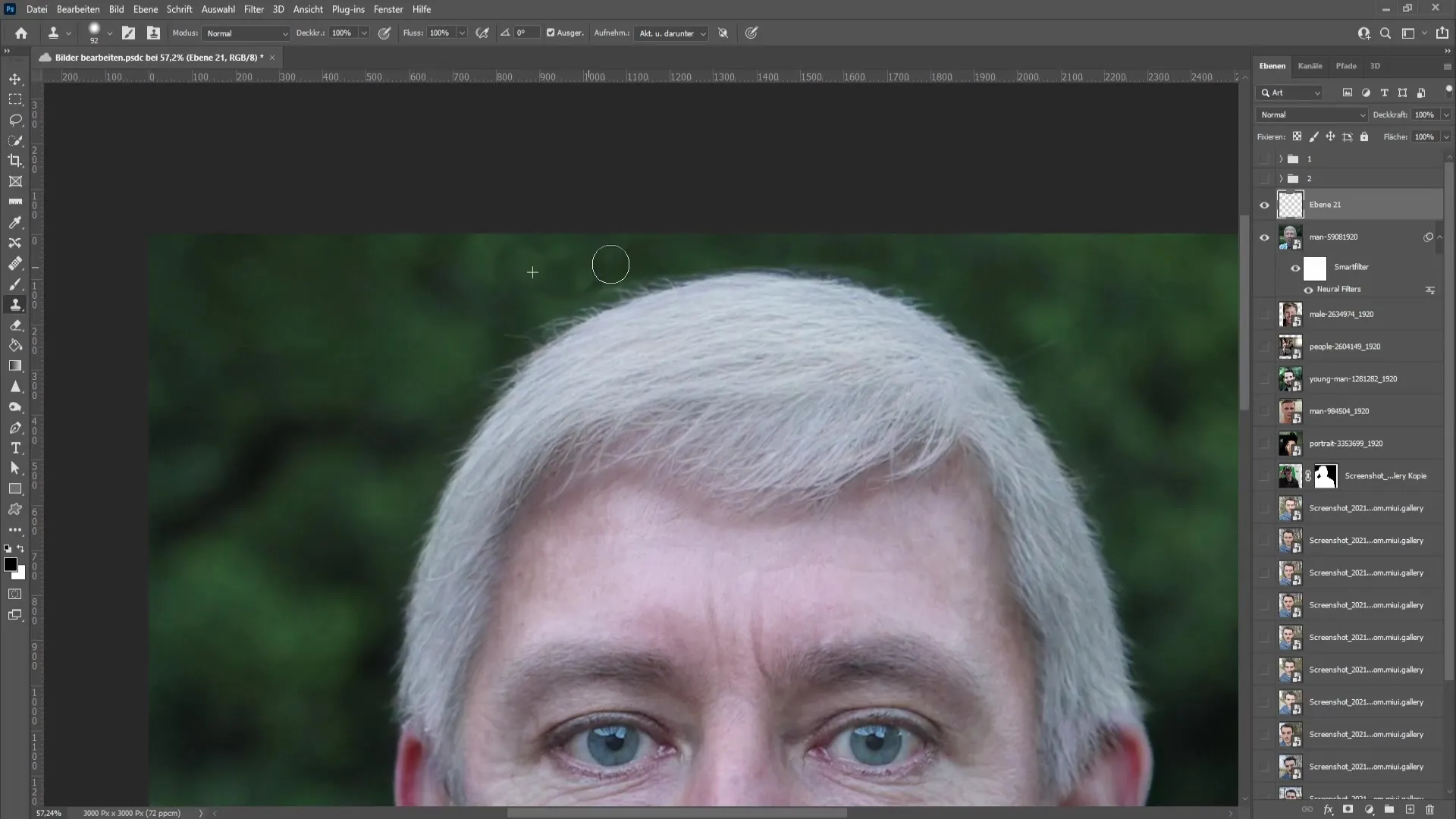Image resolution: width=1456 pixels, height=819 pixels.
Task: Toggle visibility of man-59081920 layer
Action: click(1264, 237)
